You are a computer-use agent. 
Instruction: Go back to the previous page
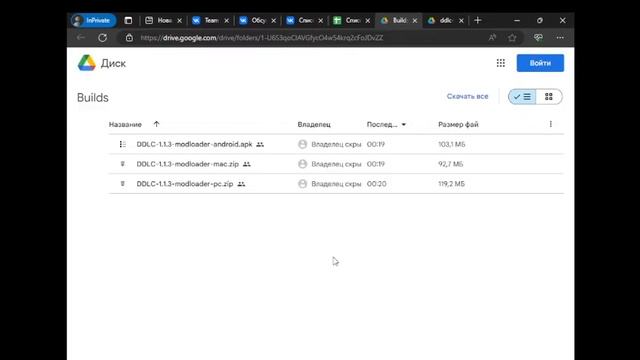point(80,38)
